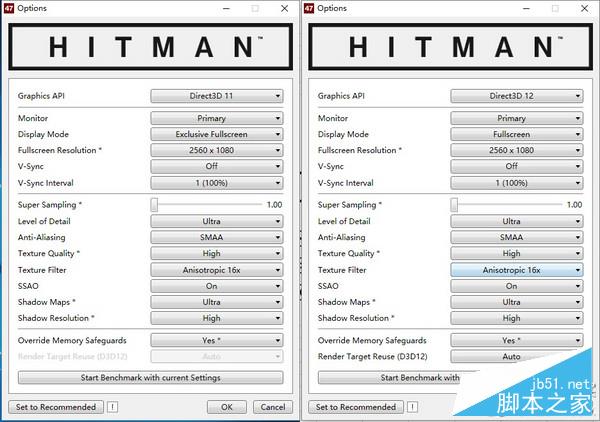The image size is (600, 422).
Task: Open Shadow Resolution dropdown in left window
Action: 217,318
